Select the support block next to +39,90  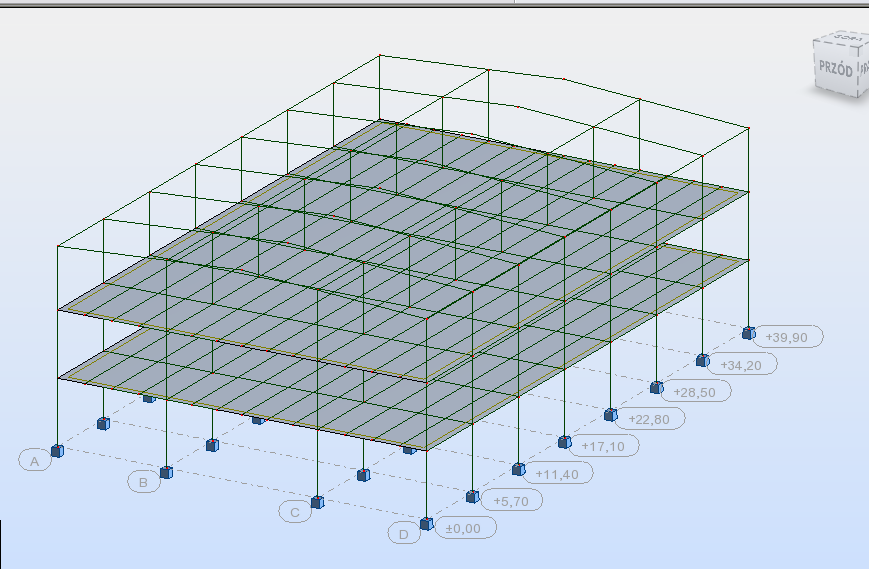pos(748,332)
